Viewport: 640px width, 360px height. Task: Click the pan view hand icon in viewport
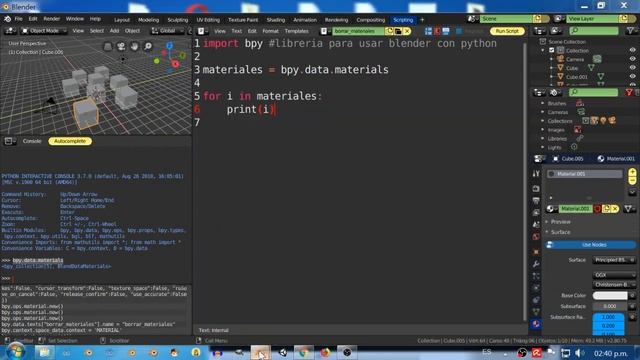(135, 47)
